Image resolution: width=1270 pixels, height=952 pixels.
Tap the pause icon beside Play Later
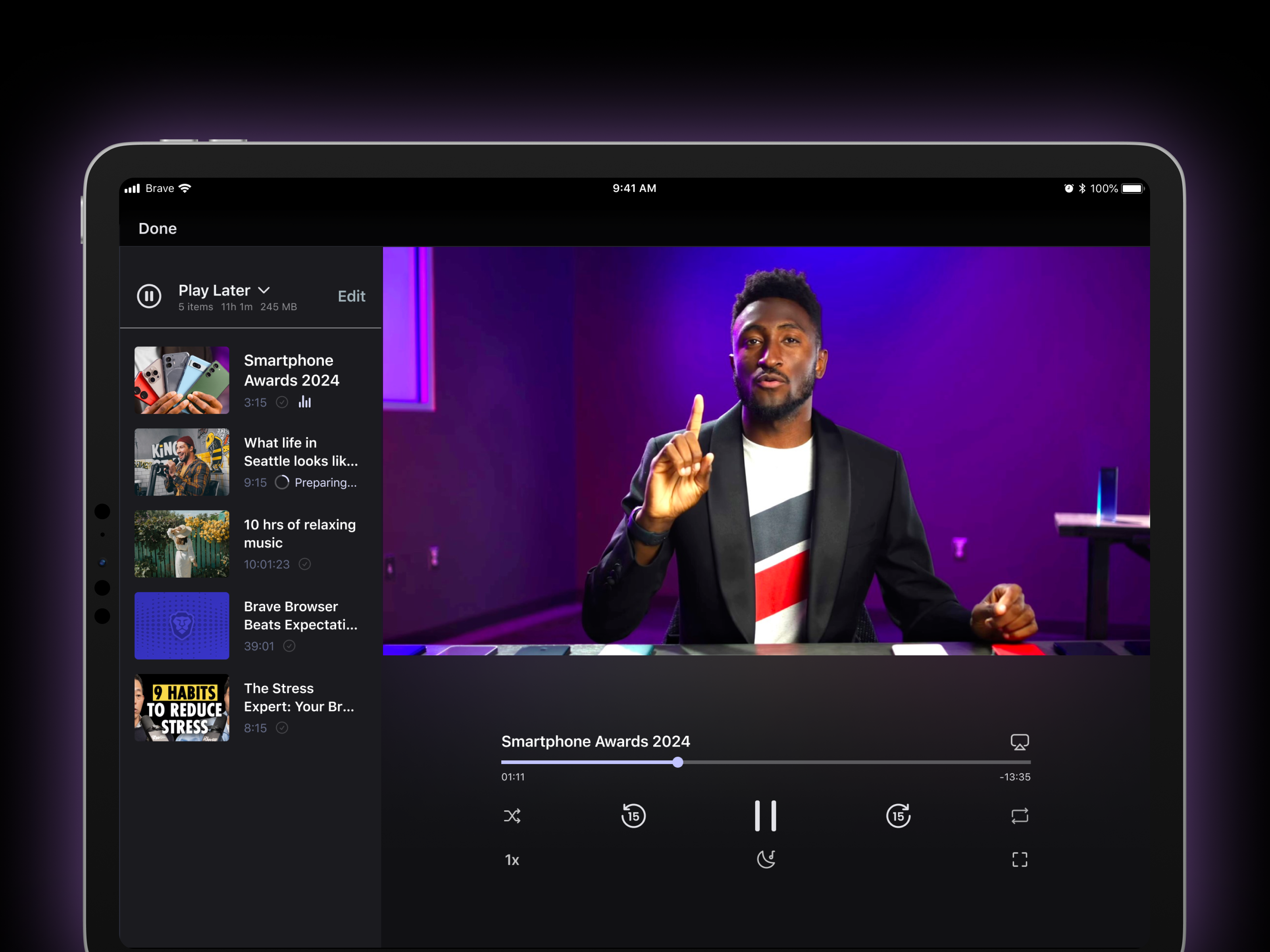(149, 296)
